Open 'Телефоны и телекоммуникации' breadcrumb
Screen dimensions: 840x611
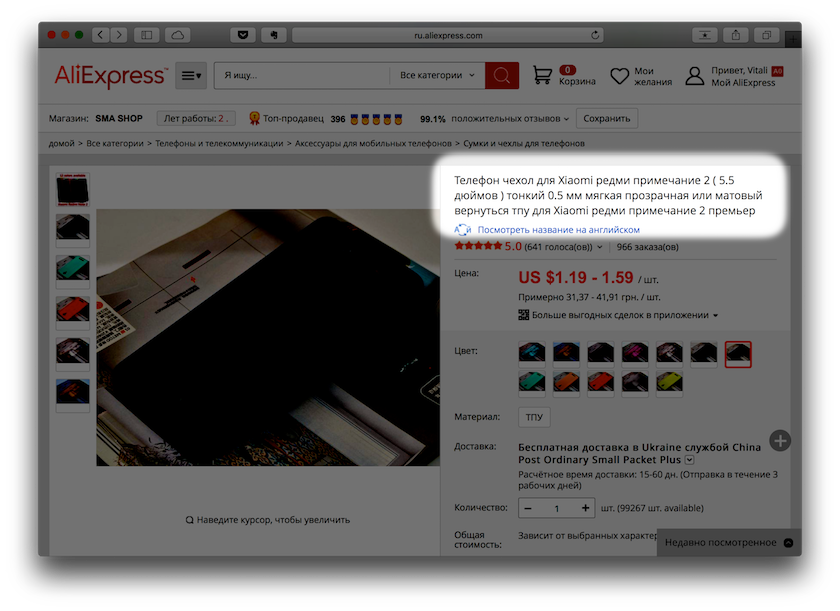click(x=219, y=144)
